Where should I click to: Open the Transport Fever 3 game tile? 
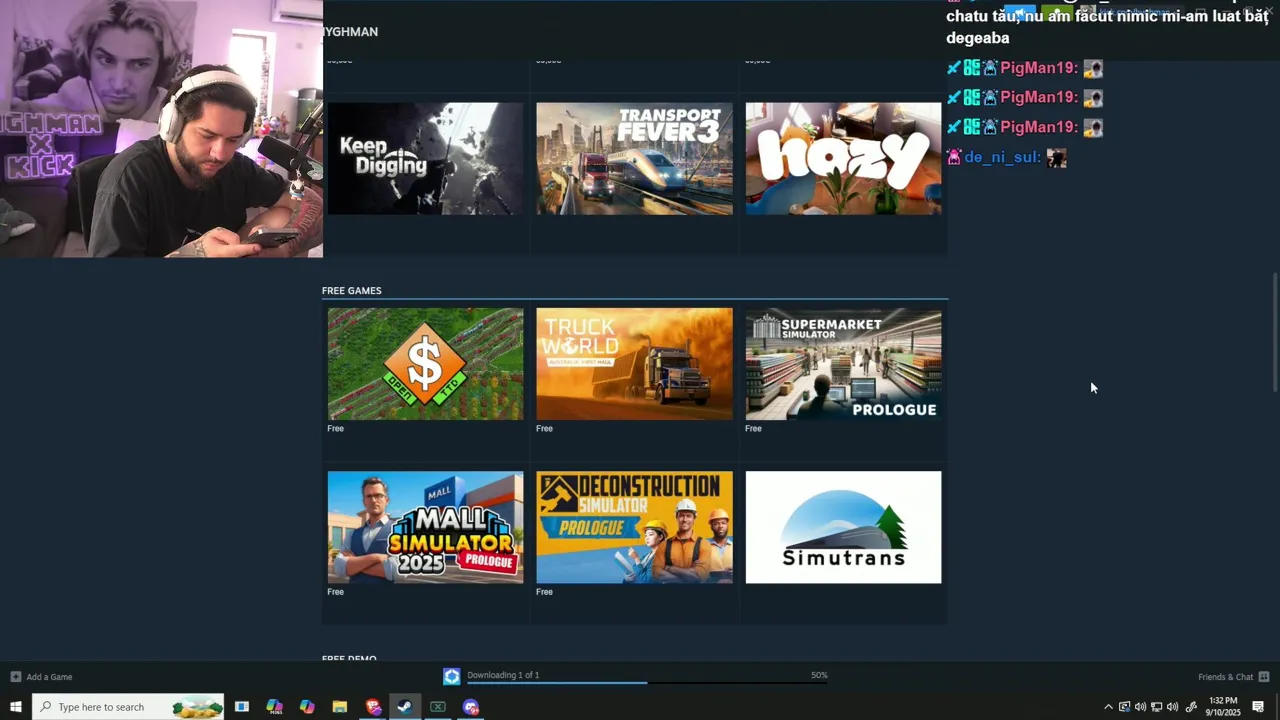coord(634,158)
